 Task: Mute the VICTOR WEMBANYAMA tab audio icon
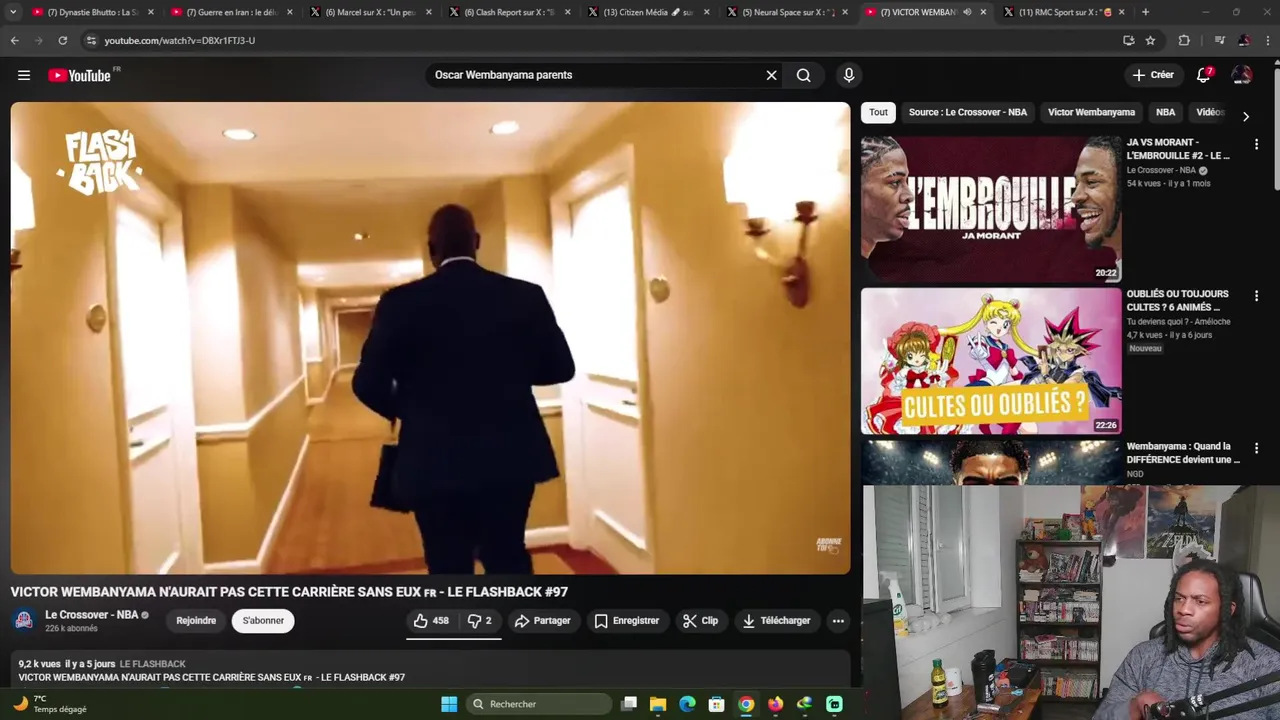(x=967, y=12)
